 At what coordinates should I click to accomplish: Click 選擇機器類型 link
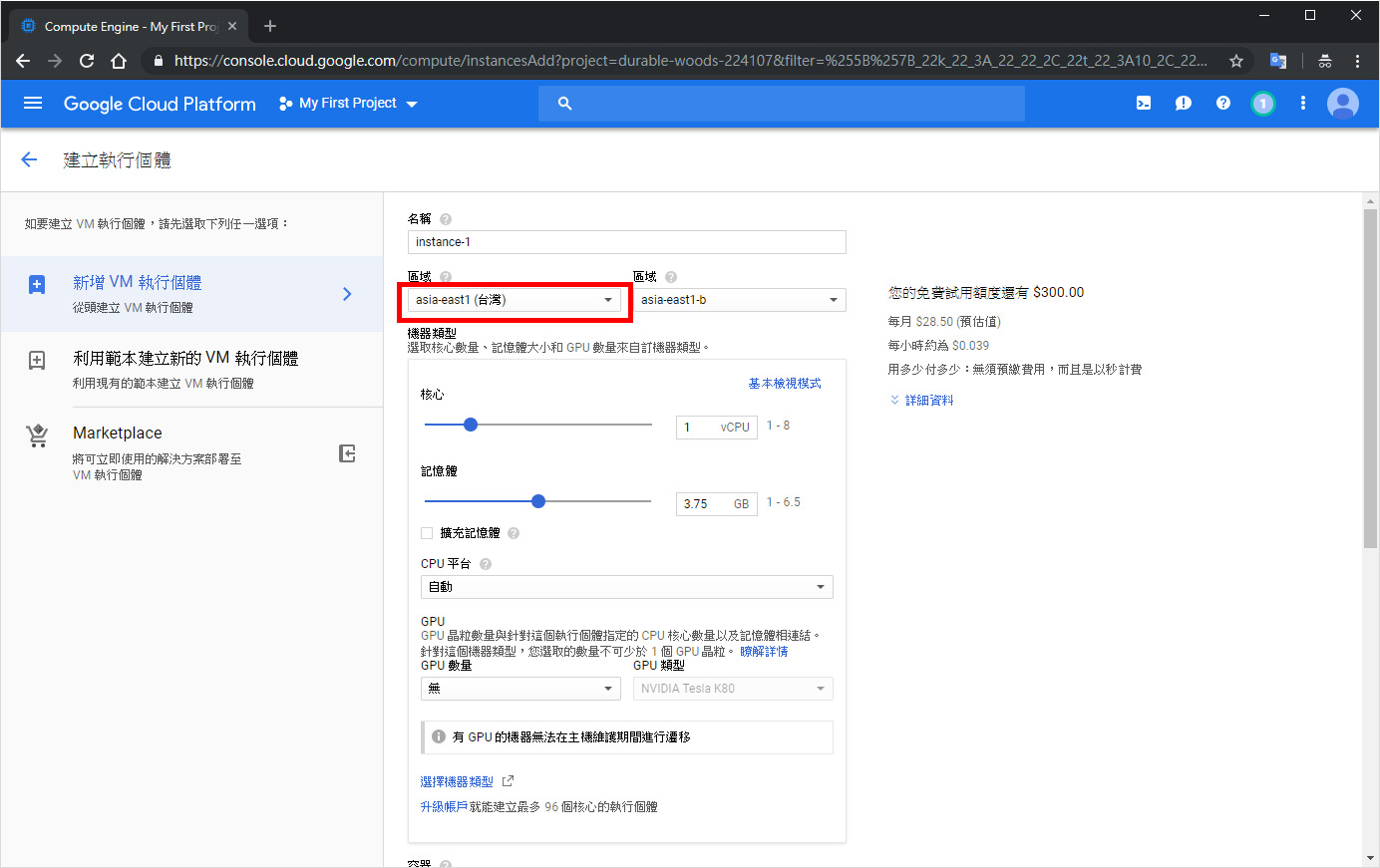[x=457, y=782]
